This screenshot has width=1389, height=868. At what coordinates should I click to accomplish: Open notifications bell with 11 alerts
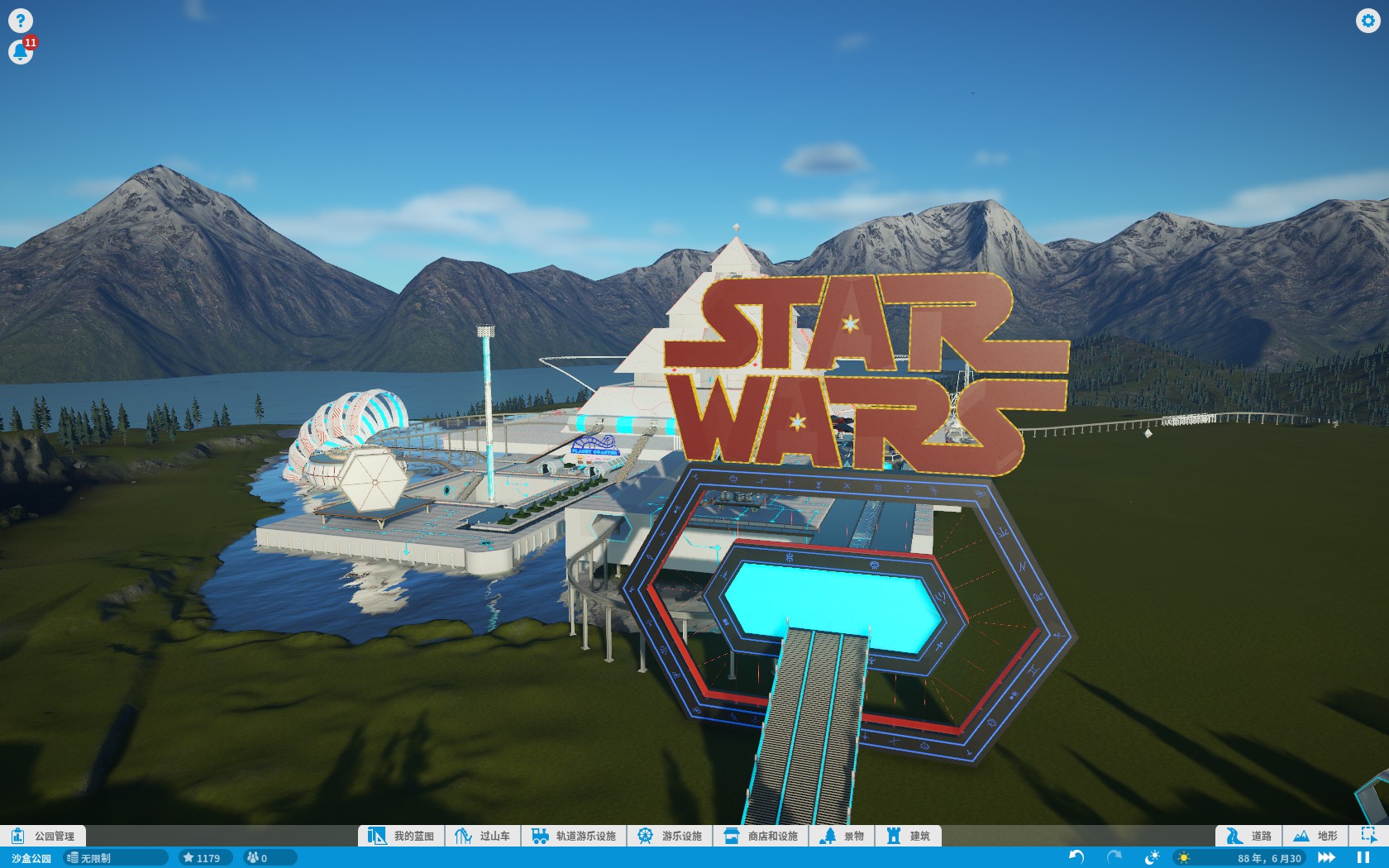[20, 52]
